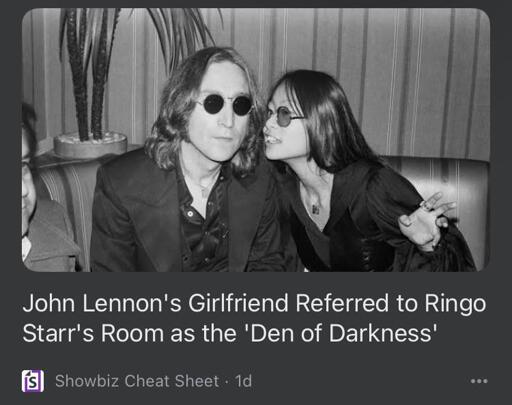Click the woman's tinted round glasses
This screenshot has height=405, width=512.
pos(283,117)
